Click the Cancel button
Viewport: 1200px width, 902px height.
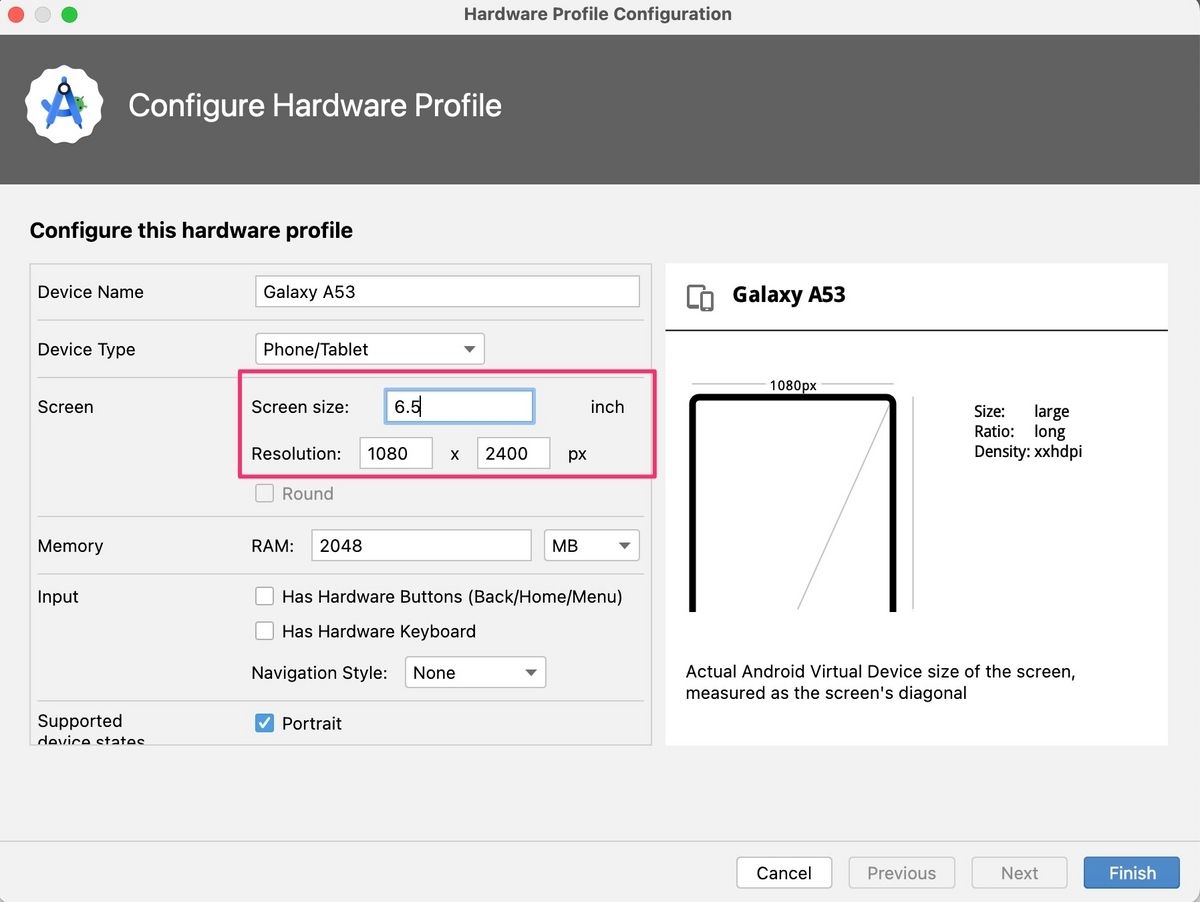[784, 873]
